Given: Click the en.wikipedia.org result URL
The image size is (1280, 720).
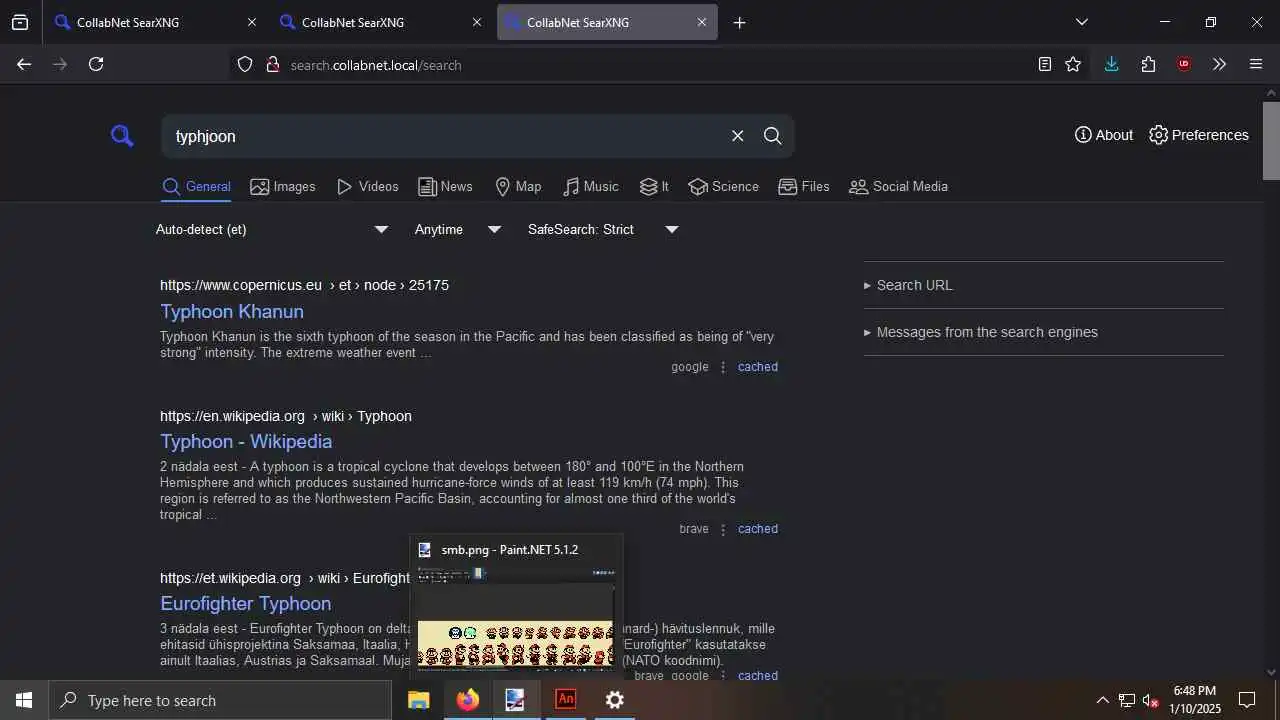Looking at the screenshot, I should pos(286,416).
